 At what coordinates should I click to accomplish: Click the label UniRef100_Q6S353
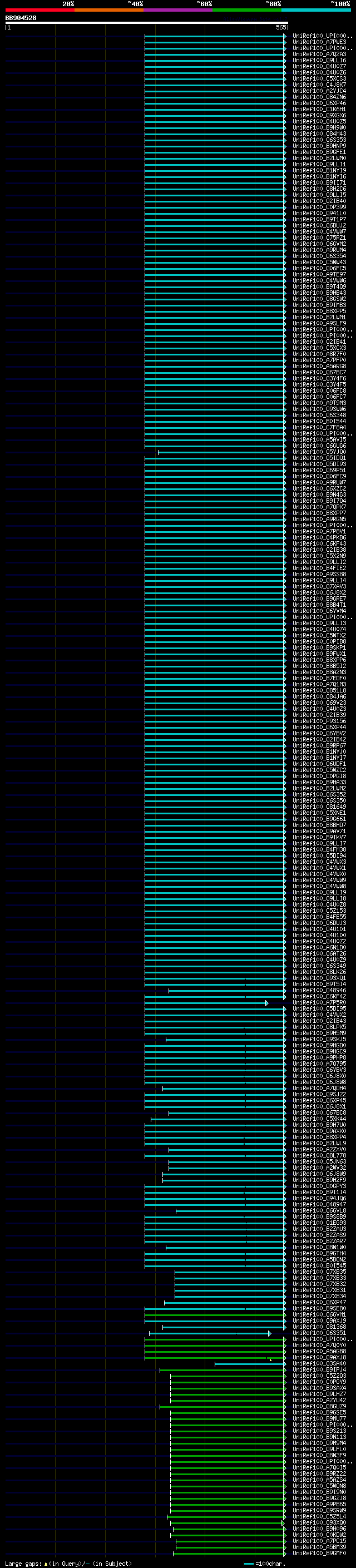click(319, 140)
